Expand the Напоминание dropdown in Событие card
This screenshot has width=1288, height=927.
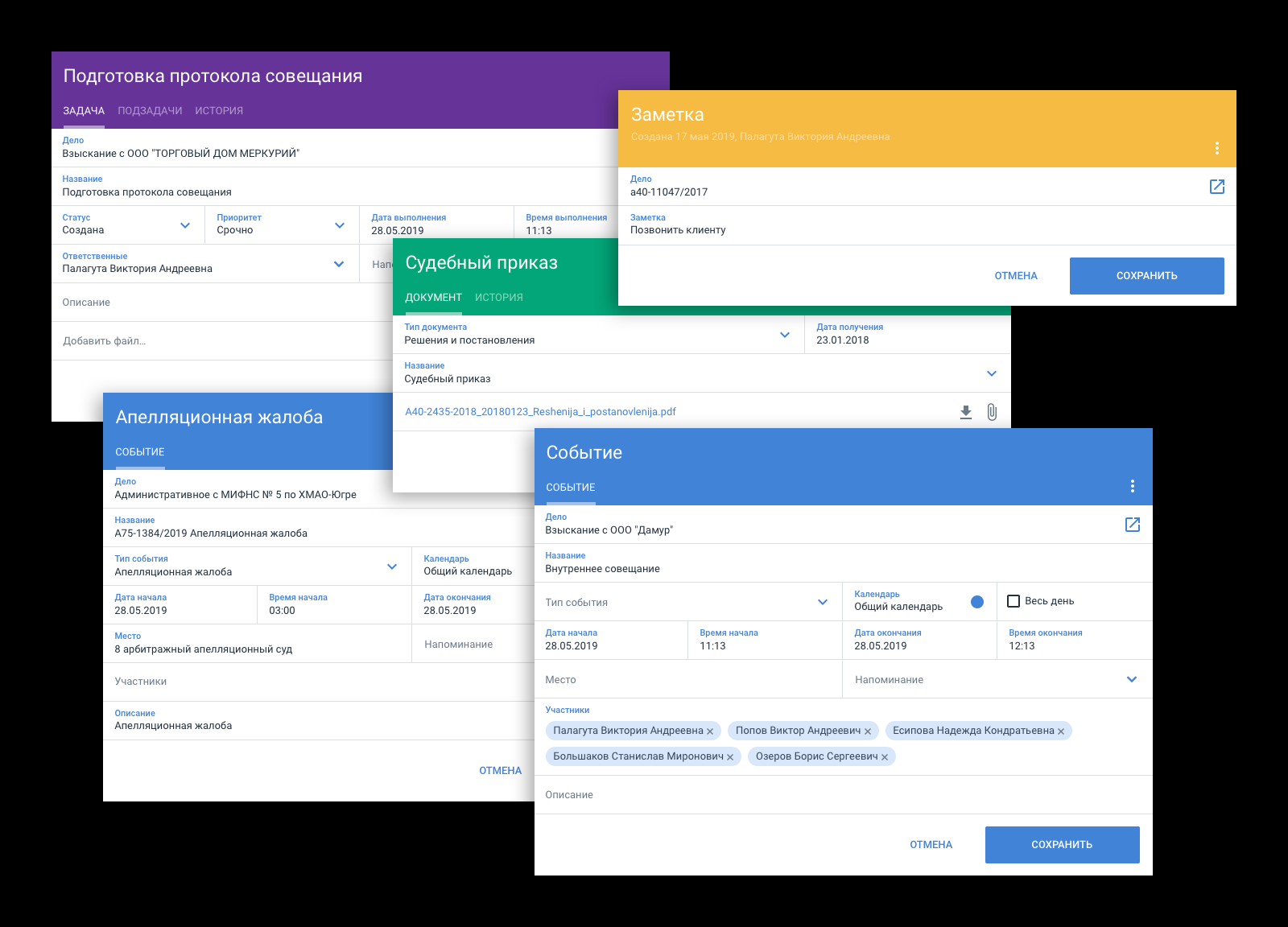point(1132,679)
